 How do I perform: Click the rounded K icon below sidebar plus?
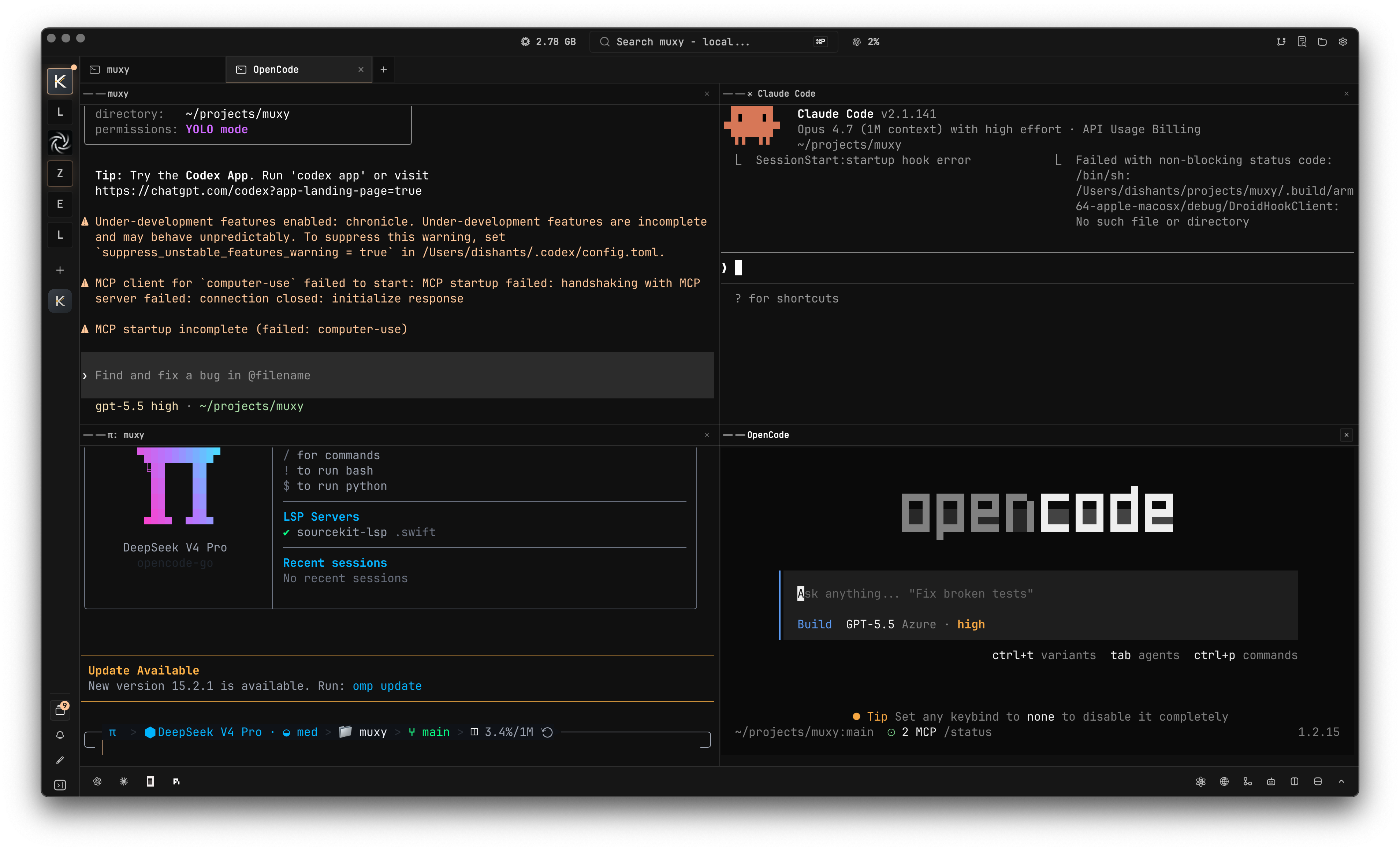[60, 301]
